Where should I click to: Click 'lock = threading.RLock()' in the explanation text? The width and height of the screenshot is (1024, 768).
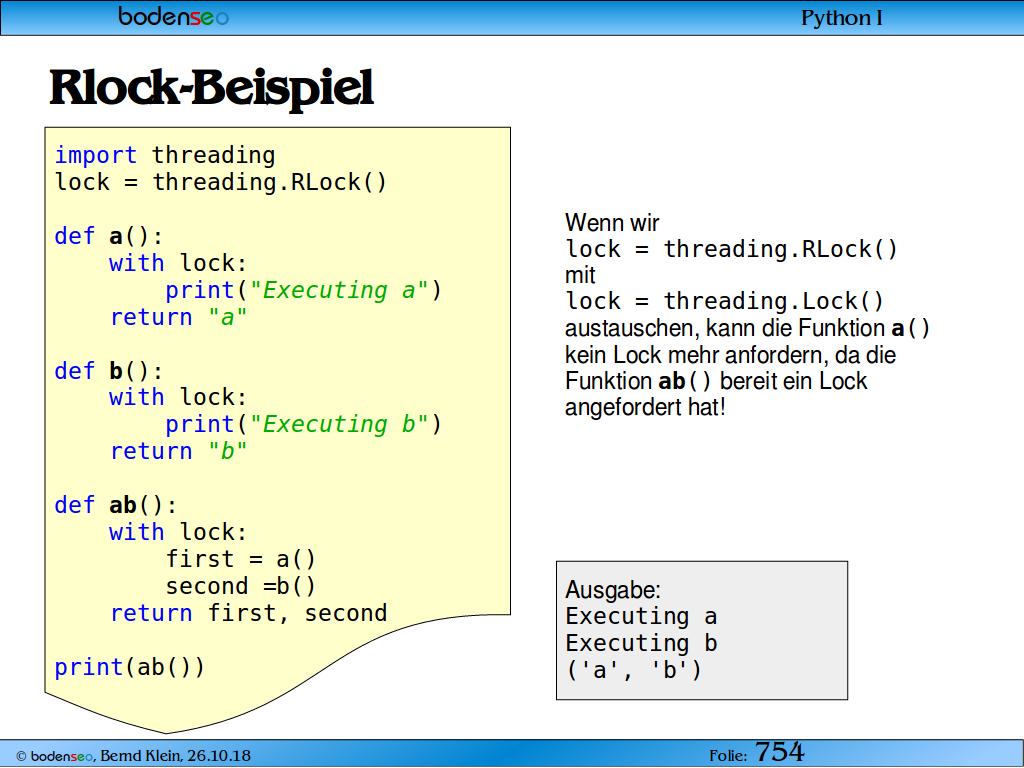pyautogui.click(x=731, y=249)
